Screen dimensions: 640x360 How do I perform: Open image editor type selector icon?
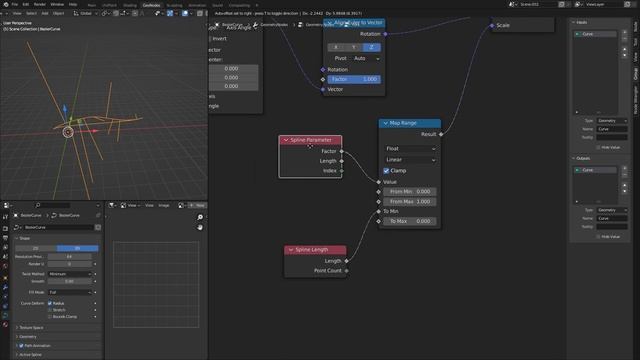(111, 205)
